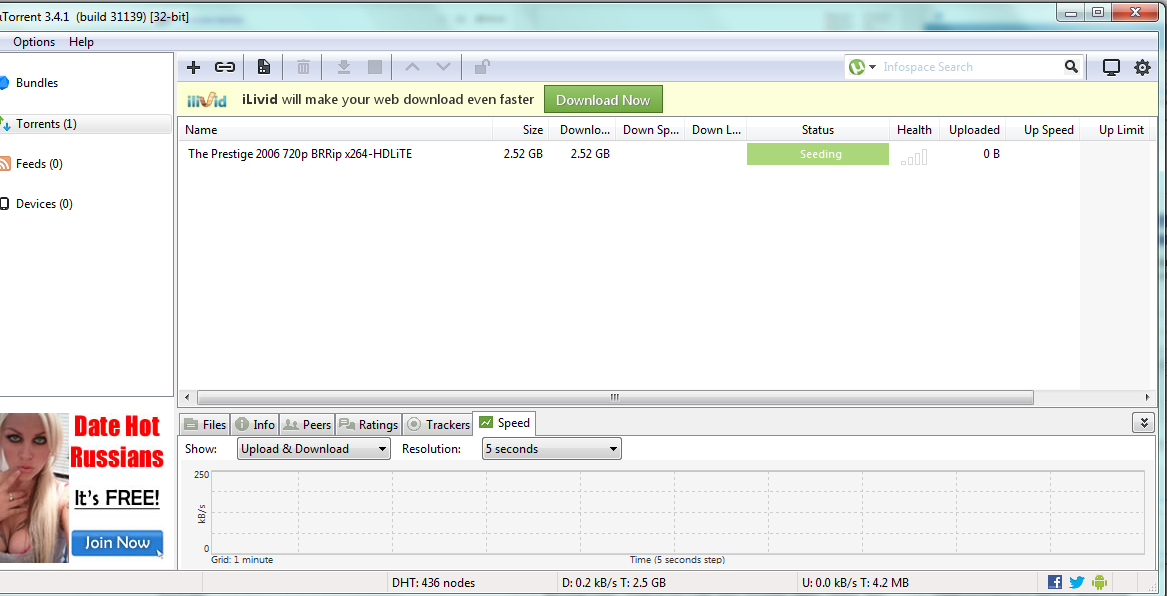Sort by the Downlo... column header
Viewport: 1167px width, 596px height.
tap(582, 129)
